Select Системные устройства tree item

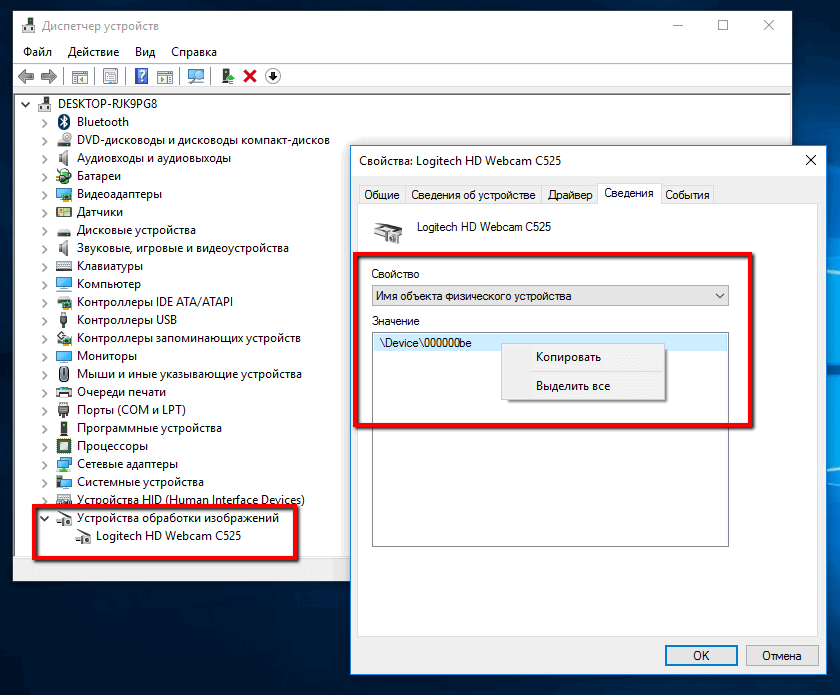click(x=140, y=482)
